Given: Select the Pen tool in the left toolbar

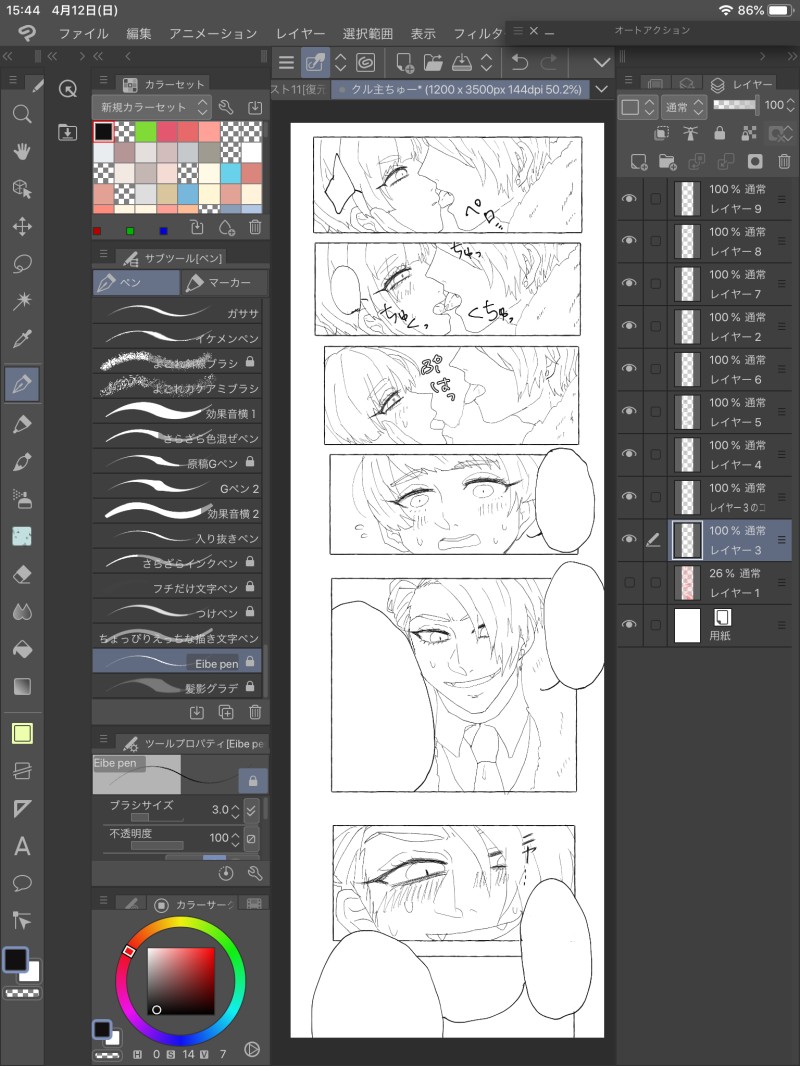Looking at the screenshot, I should click(22, 384).
